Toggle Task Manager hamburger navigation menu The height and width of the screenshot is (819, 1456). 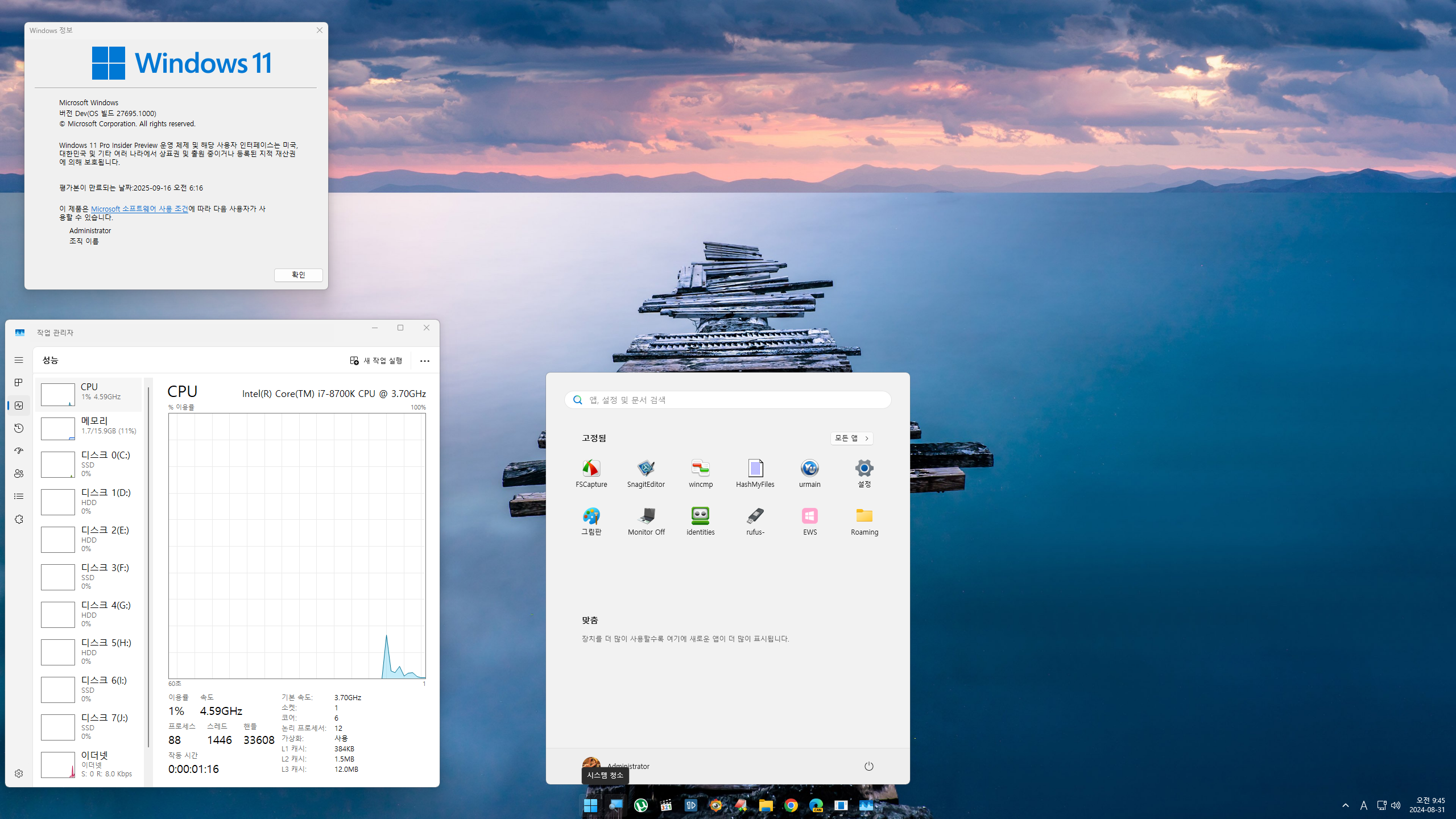click(x=19, y=360)
